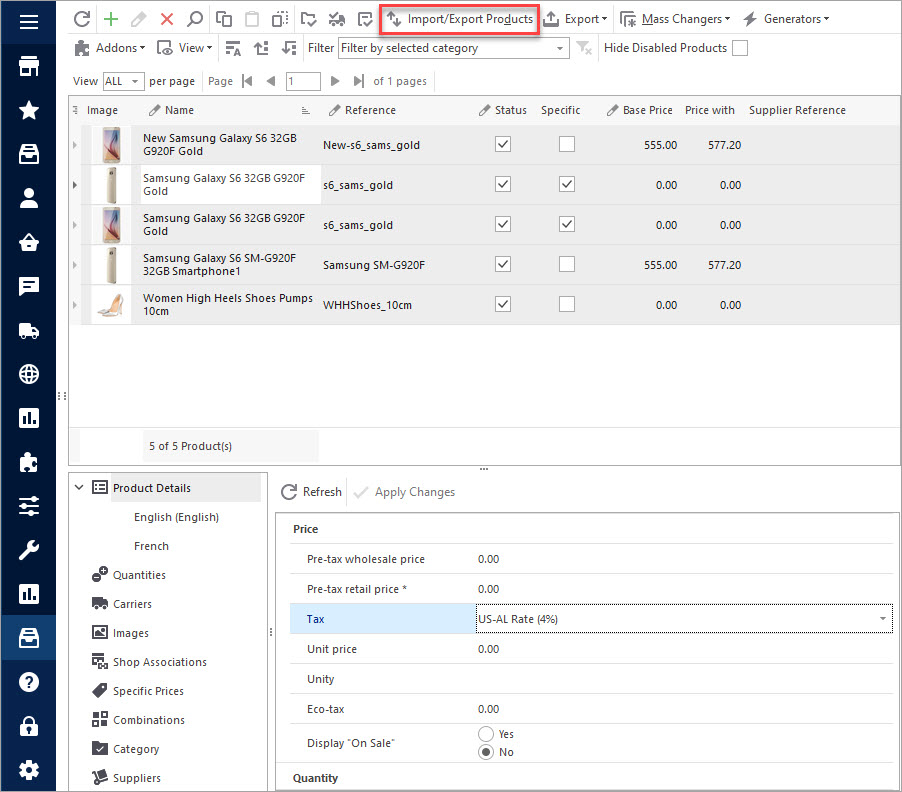
Task: Toggle Status checkbox for Women High Heels row
Action: pyautogui.click(x=503, y=304)
